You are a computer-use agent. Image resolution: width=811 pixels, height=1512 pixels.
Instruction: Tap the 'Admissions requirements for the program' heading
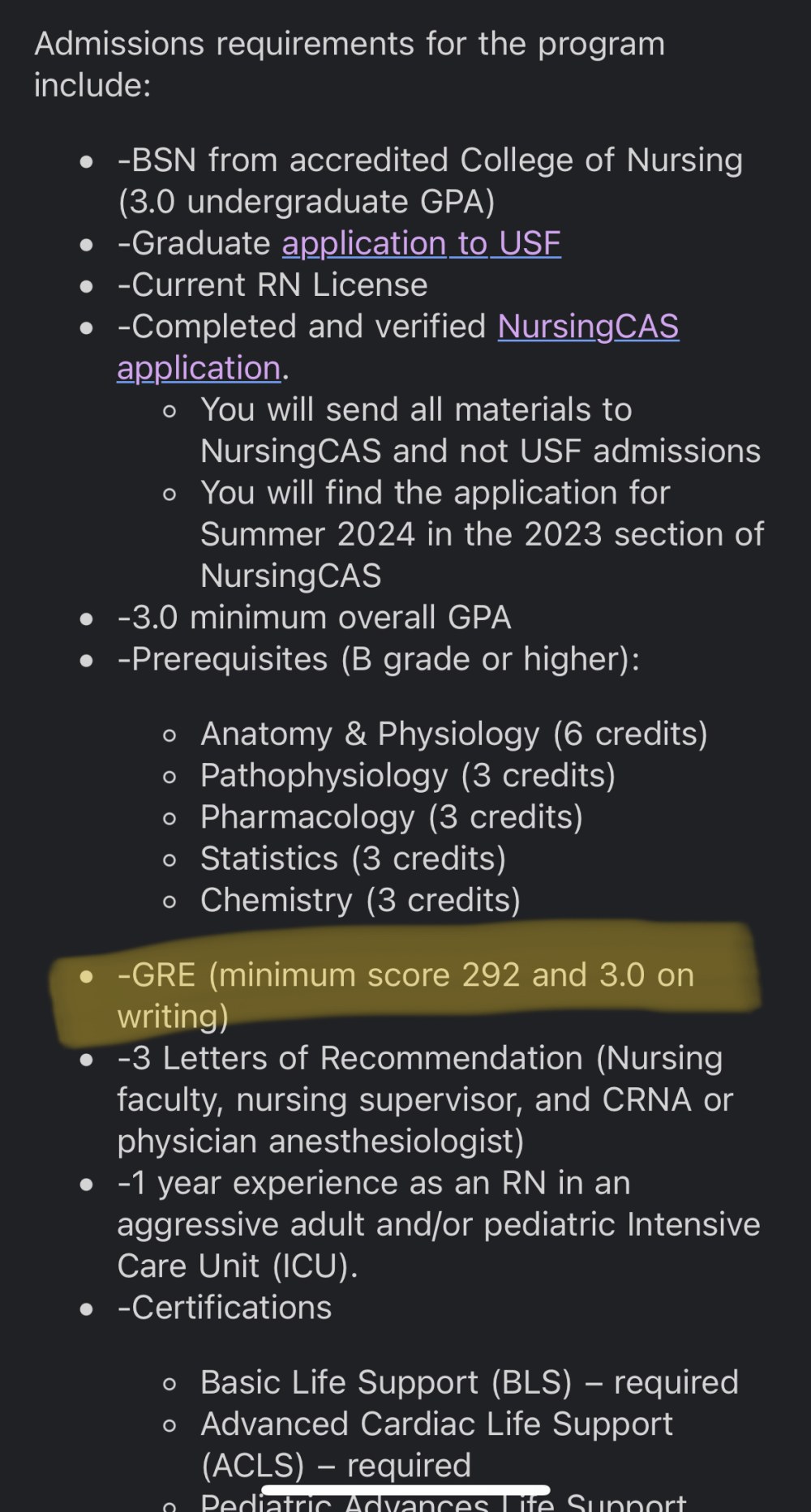350,64
